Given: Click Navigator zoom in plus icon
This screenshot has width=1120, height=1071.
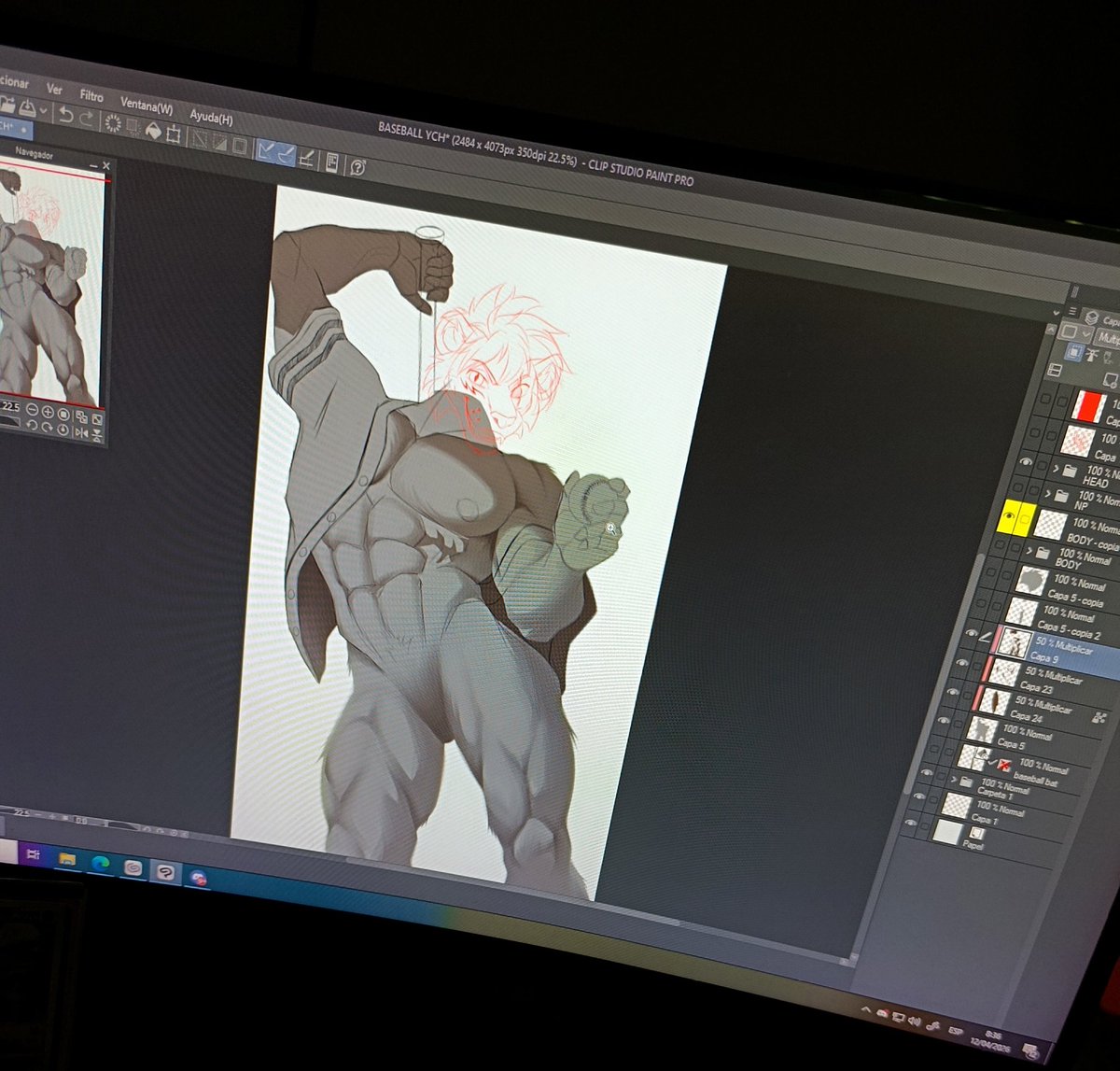Looking at the screenshot, I should 48,412.
